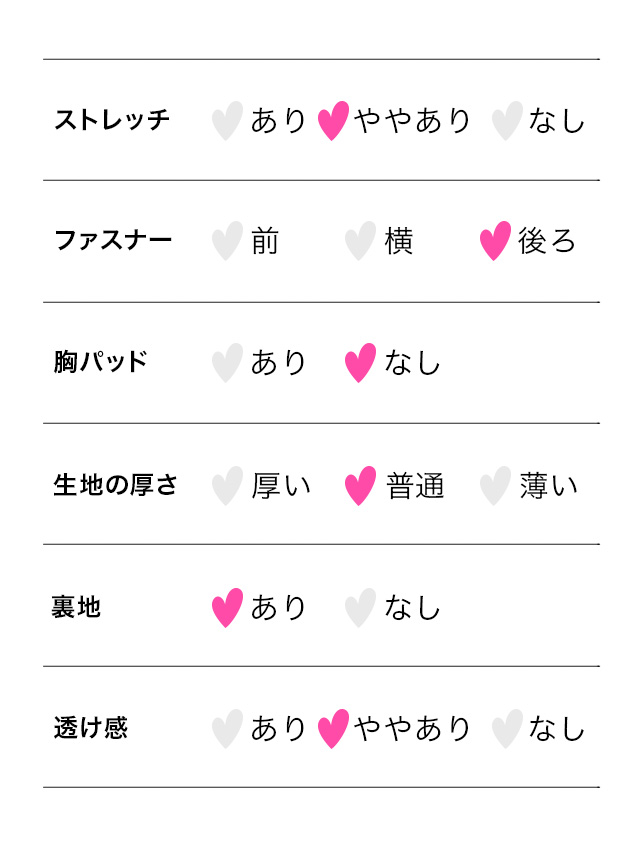This screenshot has width=640, height=854.
Task: Click the gray heart for 胸パッド あり
Action: click(x=227, y=363)
